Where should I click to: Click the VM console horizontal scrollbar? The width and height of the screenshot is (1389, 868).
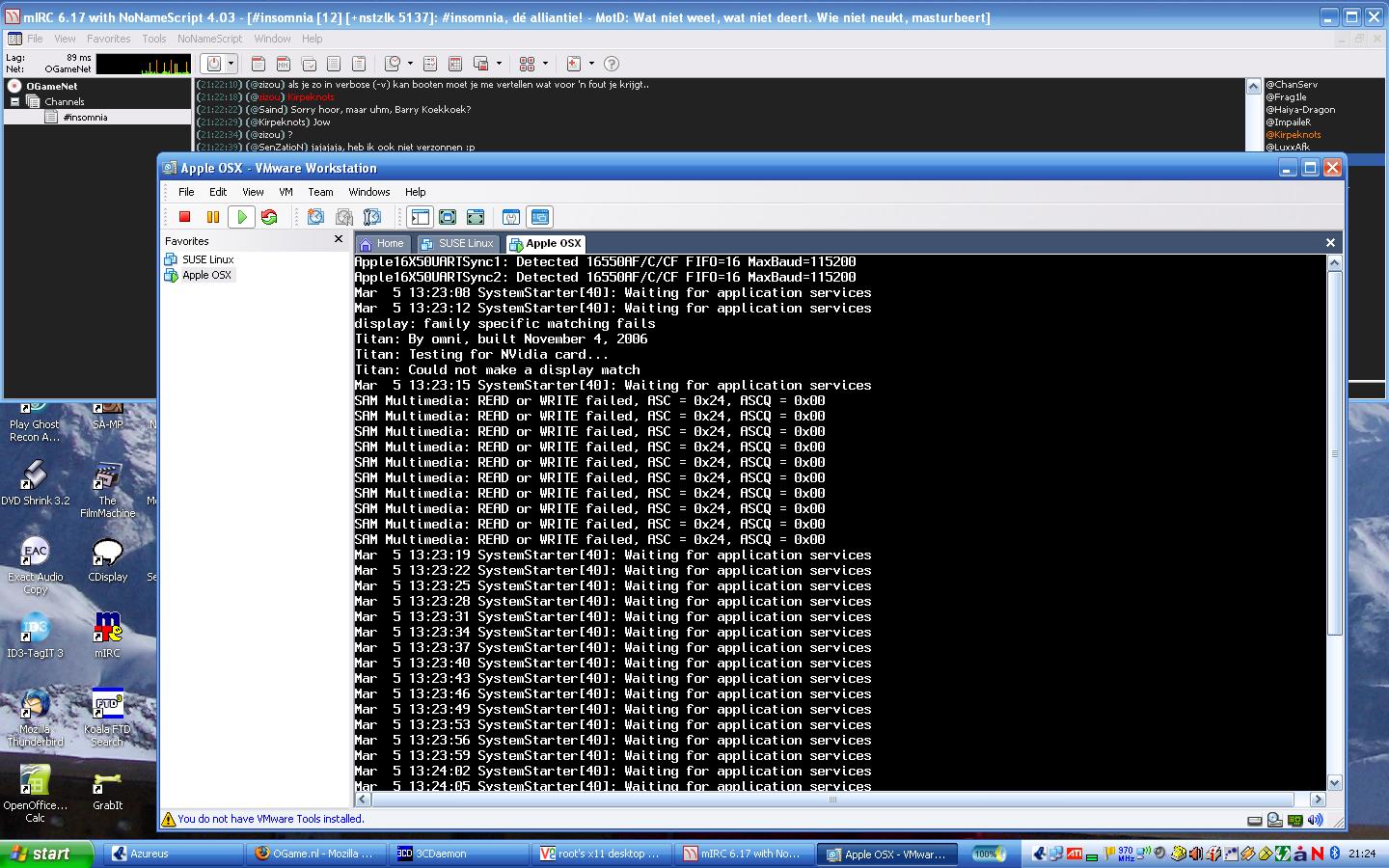pyautogui.click(x=832, y=800)
